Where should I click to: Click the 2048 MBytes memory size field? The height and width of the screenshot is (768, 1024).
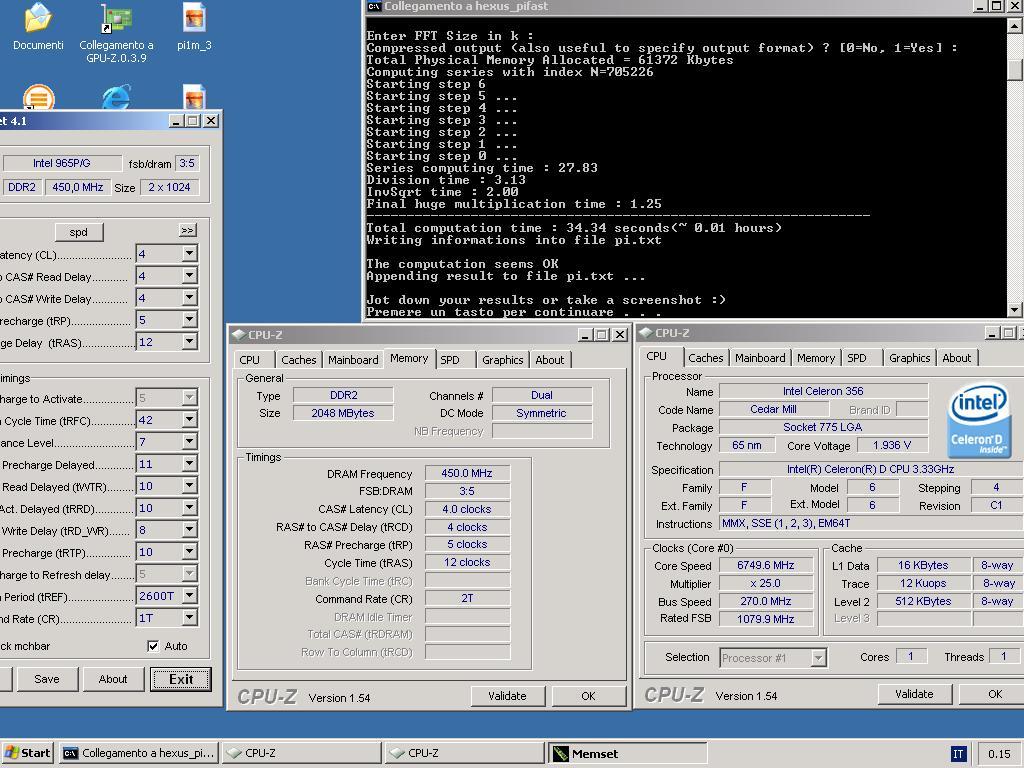click(343, 413)
